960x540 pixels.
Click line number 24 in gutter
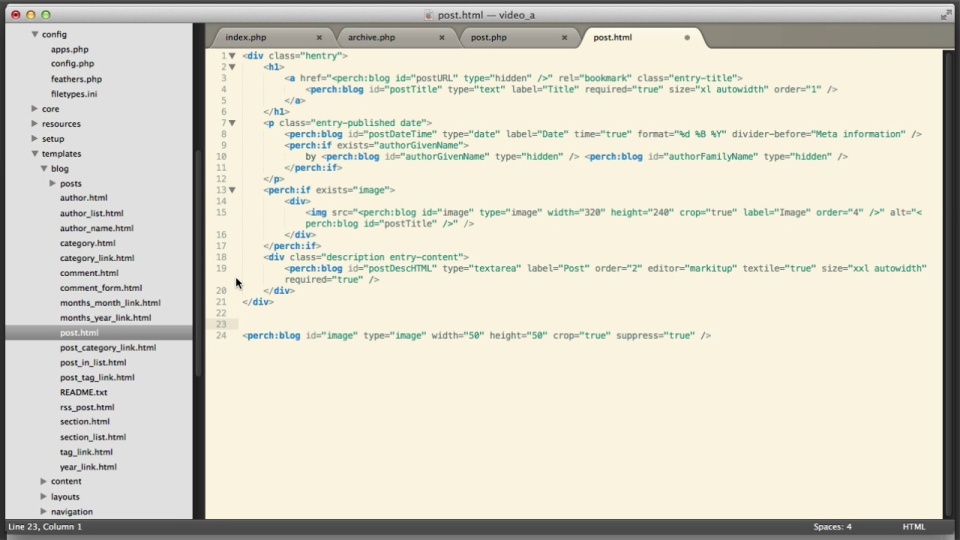tap(221, 336)
